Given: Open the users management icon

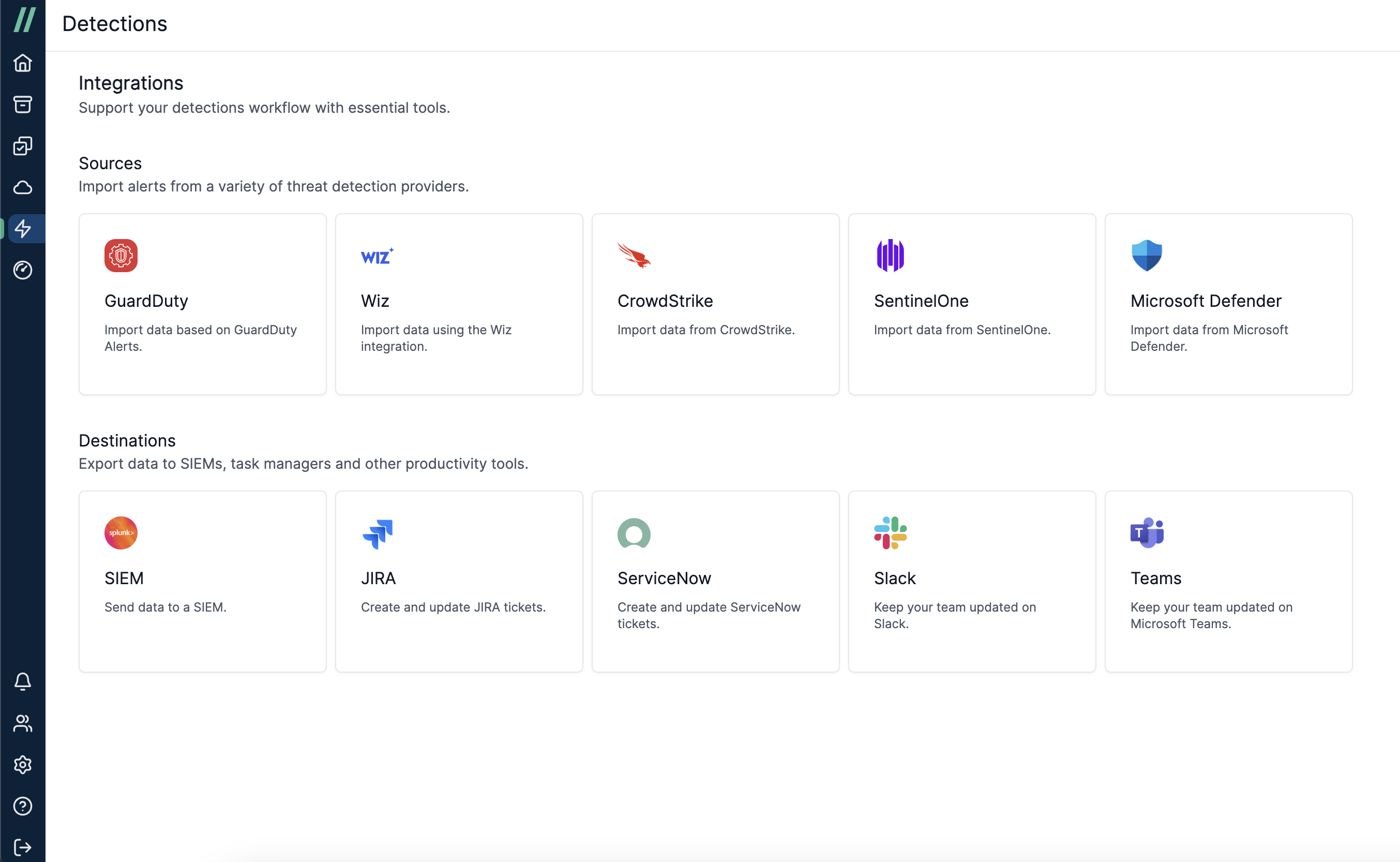Looking at the screenshot, I should point(23,723).
